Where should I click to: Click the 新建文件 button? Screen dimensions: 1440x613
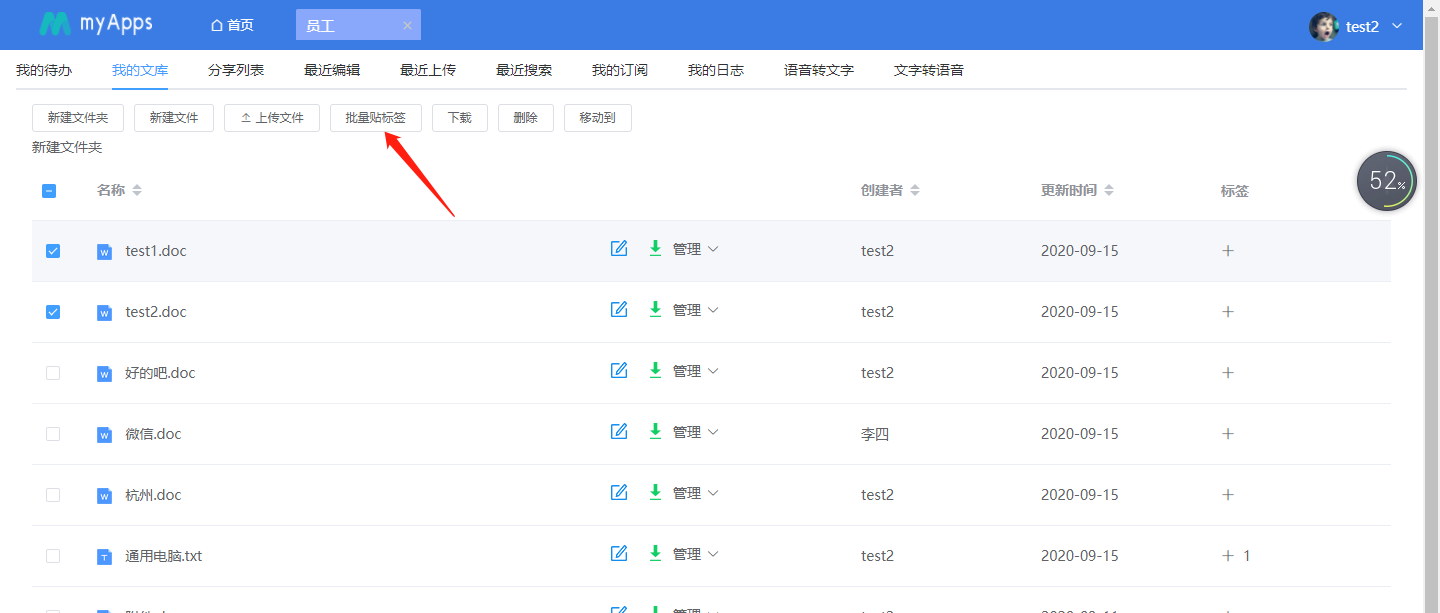click(x=174, y=118)
